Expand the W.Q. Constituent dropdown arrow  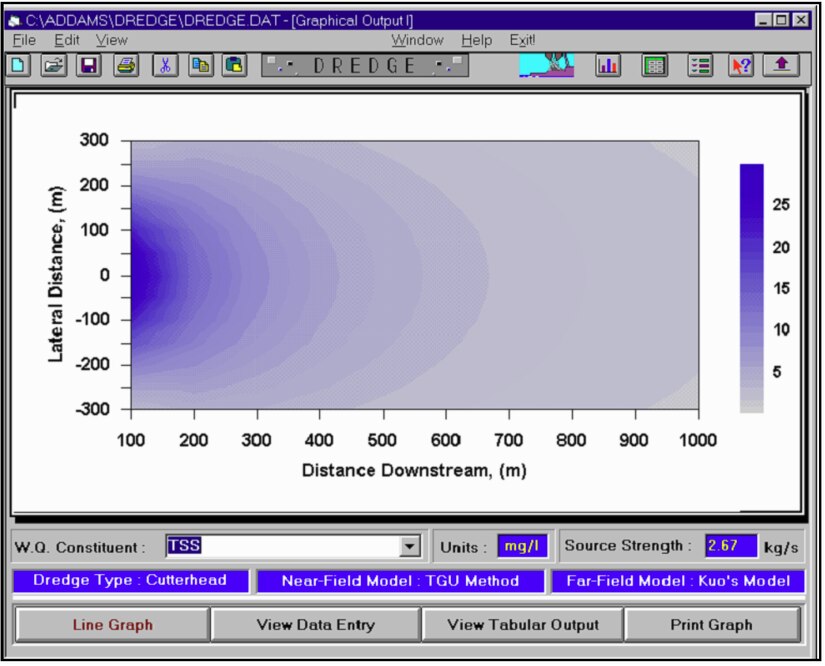409,547
